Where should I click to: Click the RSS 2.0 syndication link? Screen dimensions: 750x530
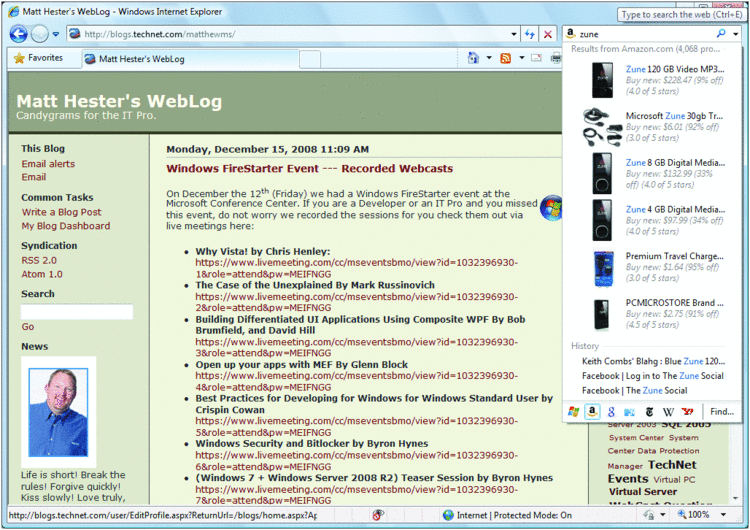click(39, 260)
